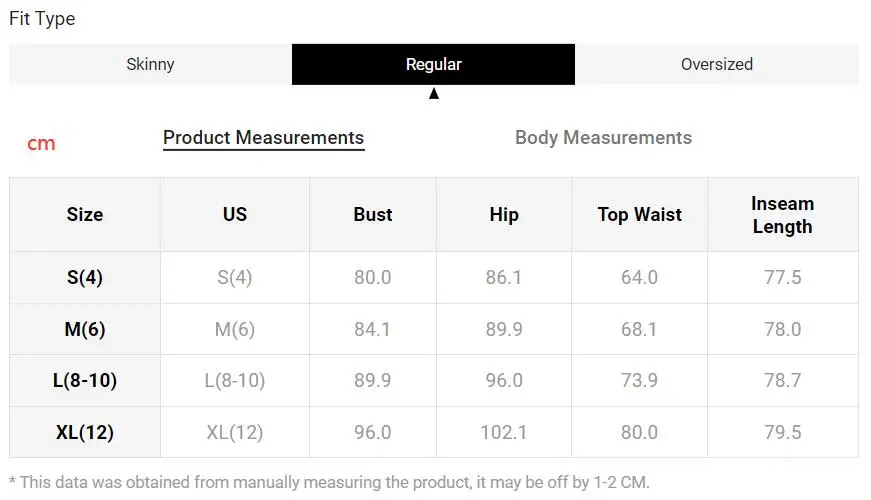871x500 pixels.
Task: Open the Product Measurements tab
Action: coord(263,138)
